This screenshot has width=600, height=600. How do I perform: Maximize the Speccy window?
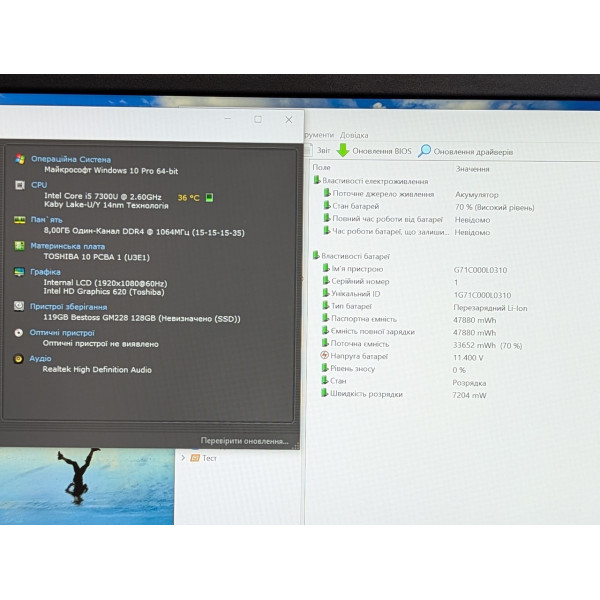point(258,119)
